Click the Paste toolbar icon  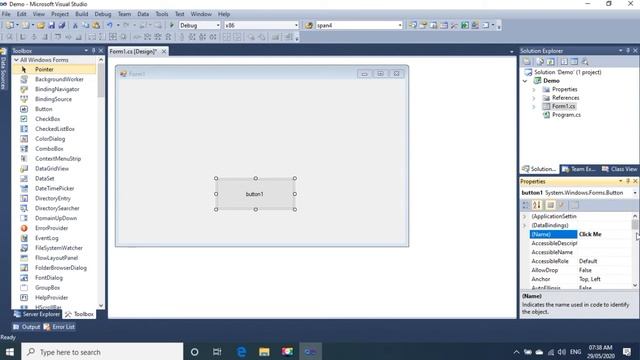pyautogui.click(x=96, y=25)
